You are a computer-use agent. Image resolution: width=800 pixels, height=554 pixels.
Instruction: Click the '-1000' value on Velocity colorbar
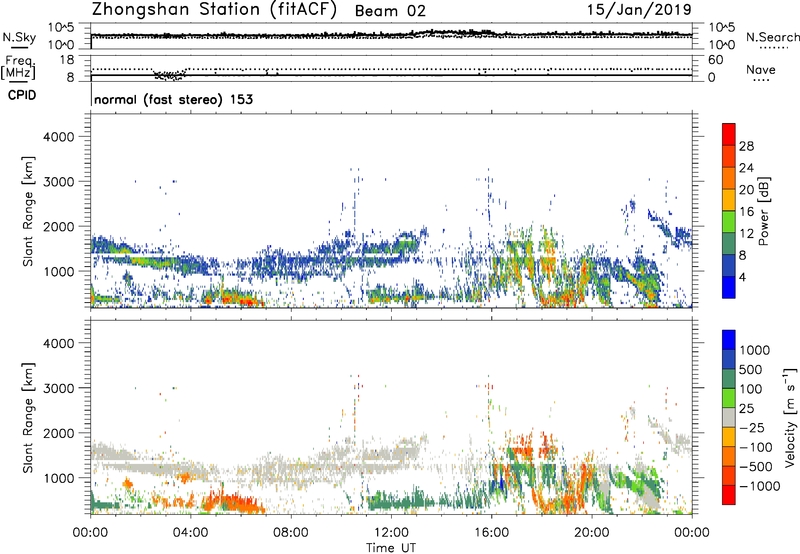(x=760, y=486)
